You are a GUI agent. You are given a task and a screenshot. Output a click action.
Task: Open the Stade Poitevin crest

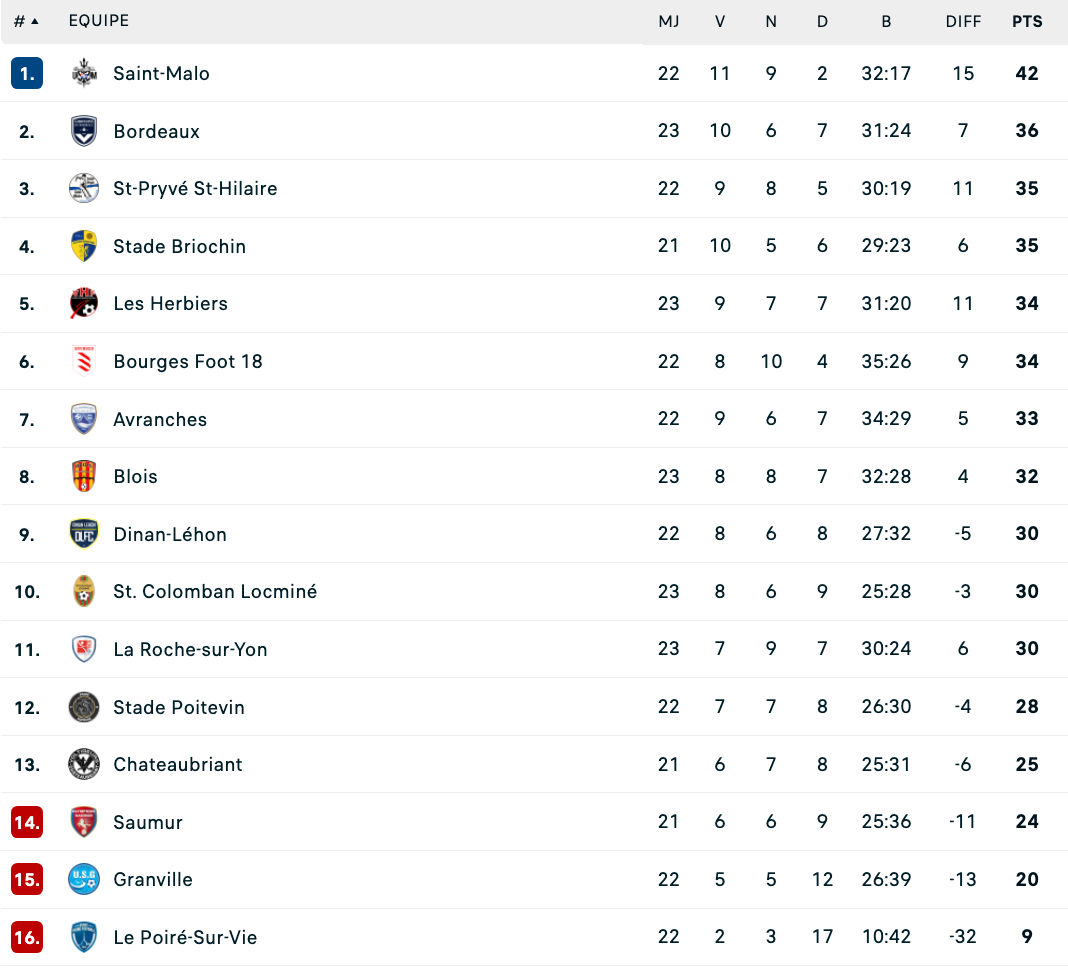pyautogui.click(x=84, y=706)
